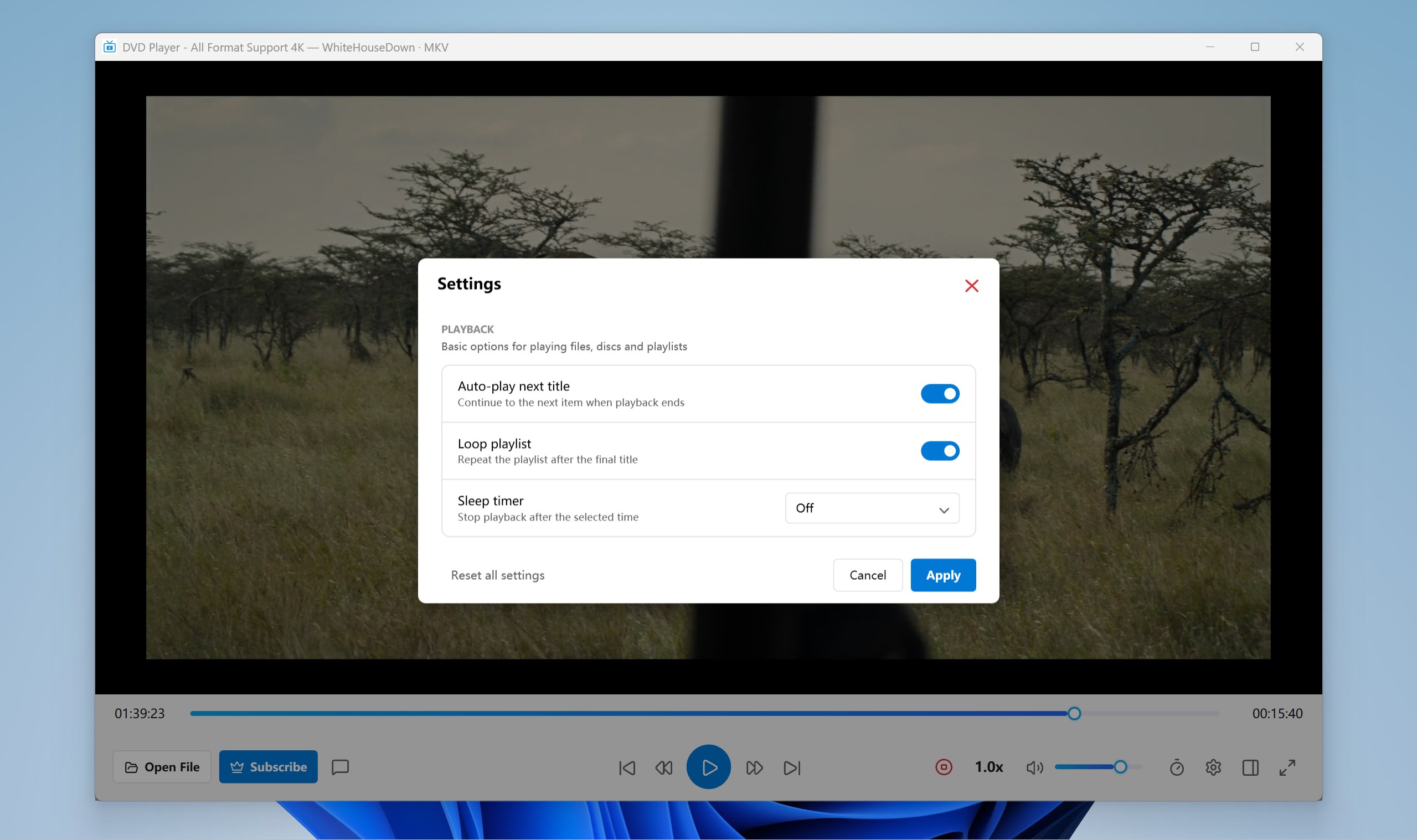Toggle Loop playlist switch
Viewport: 1417px width, 840px height.
pyautogui.click(x=939, y=451)
